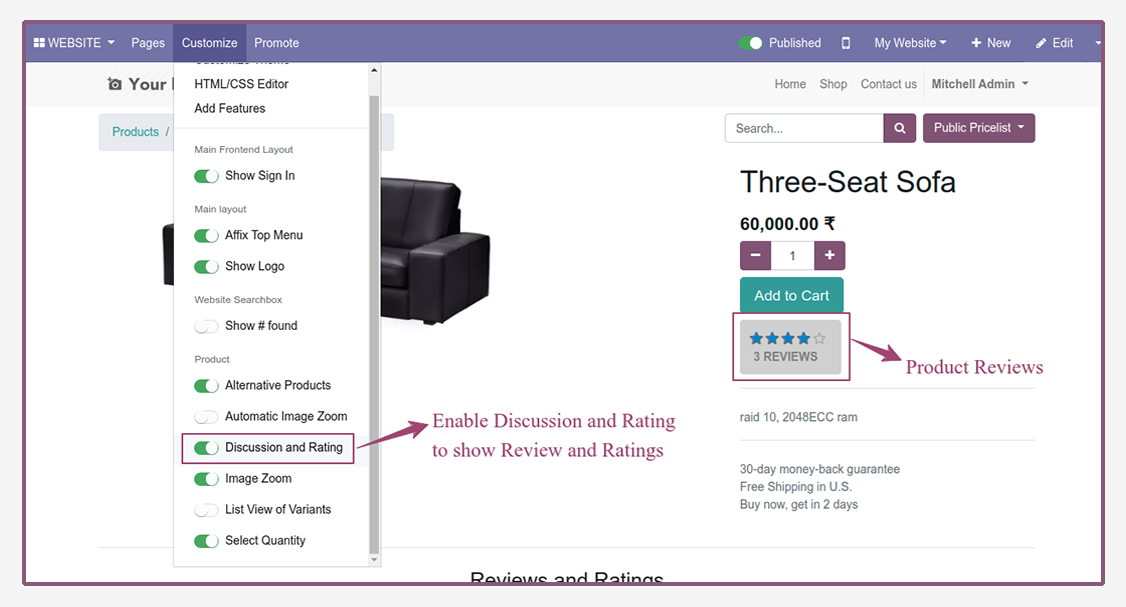Toggle the Published switch
Image resolution: width=1126 pixels, height=607 pixels.
pos(750,43)
